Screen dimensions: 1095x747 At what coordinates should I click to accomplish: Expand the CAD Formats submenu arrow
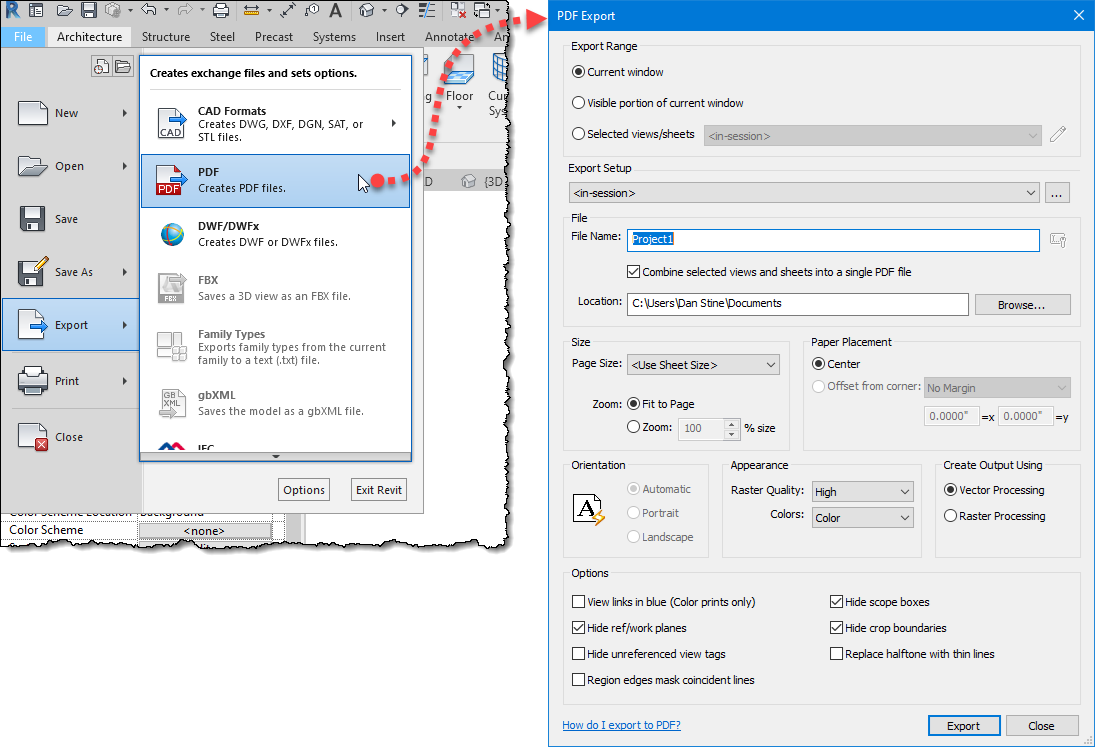click(x=394, y=124)
